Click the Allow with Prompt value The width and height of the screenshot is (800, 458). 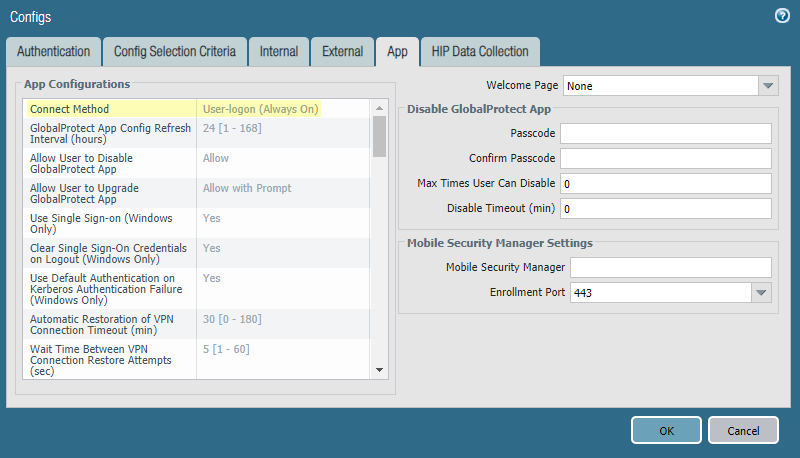[x=247, y=188]
